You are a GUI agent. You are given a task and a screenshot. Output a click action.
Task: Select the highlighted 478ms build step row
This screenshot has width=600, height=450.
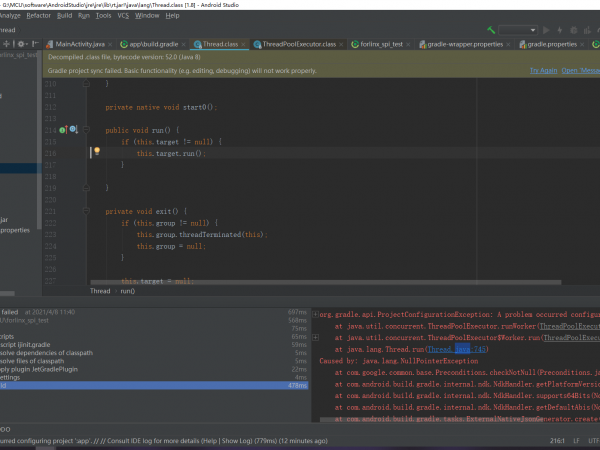click(x=150, y=385)
